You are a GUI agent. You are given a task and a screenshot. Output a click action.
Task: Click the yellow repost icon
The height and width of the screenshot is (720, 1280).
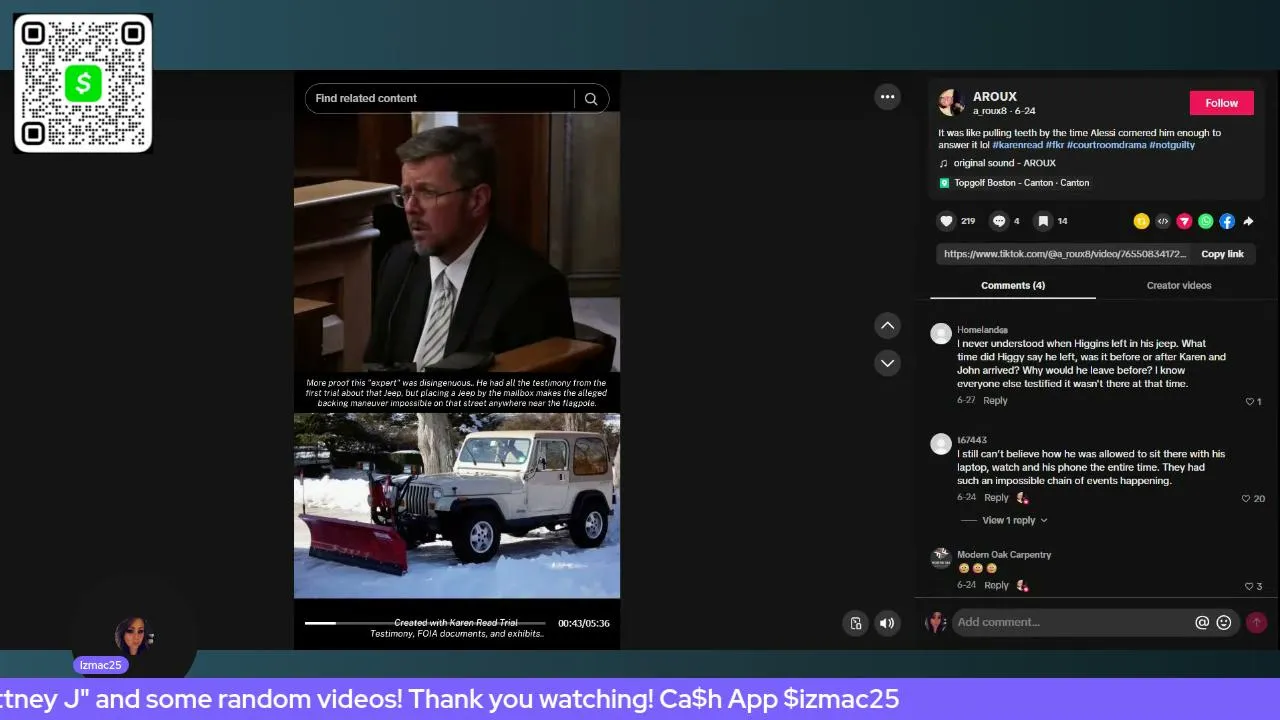pyautogui.click(x=1141, y=221)
